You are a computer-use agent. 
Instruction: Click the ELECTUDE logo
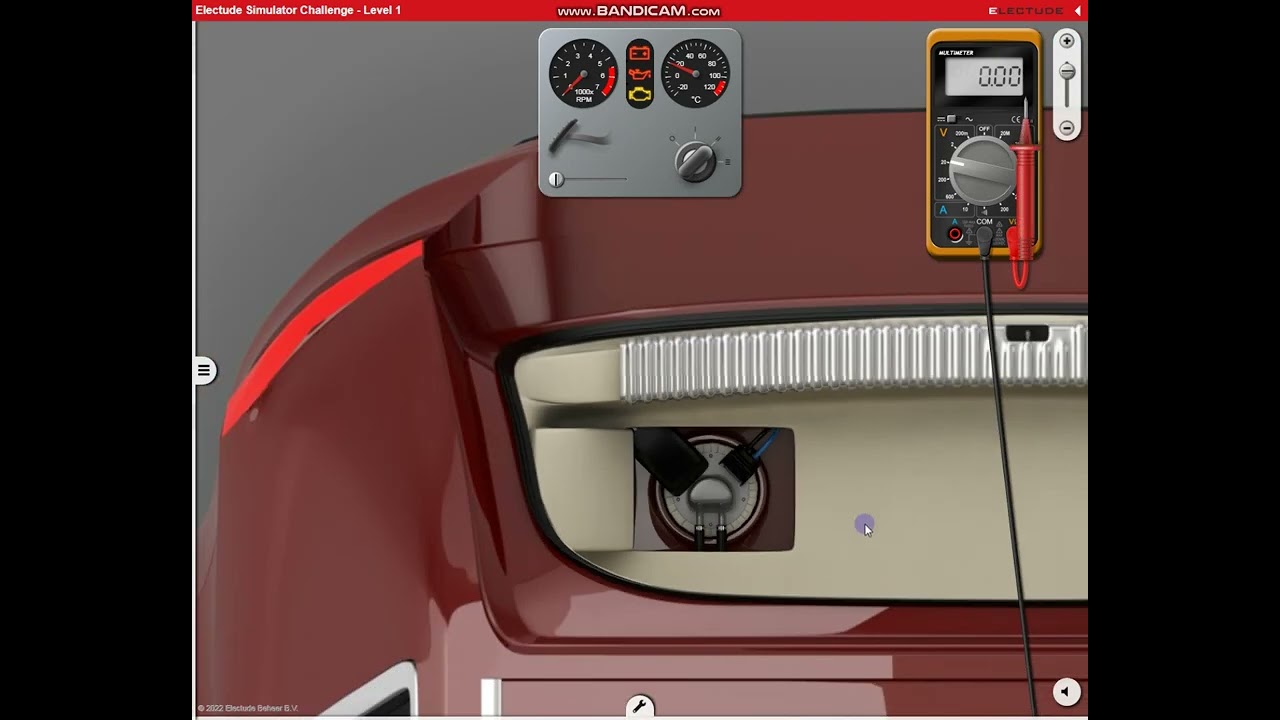(1026, 10)
